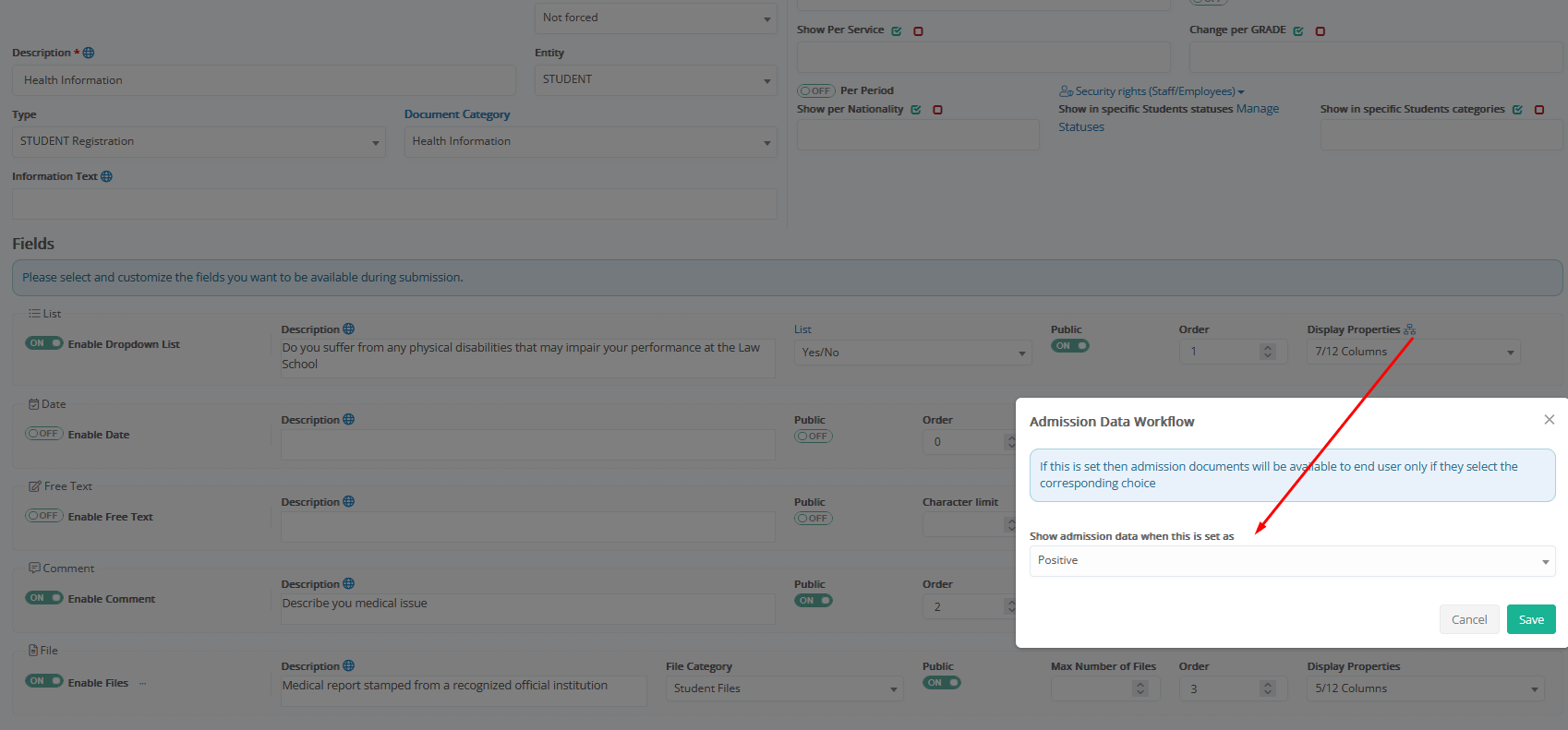Click the red clear icon for specific Students categories
This screenshot has width=1568, height=730.
point(1539,110)
